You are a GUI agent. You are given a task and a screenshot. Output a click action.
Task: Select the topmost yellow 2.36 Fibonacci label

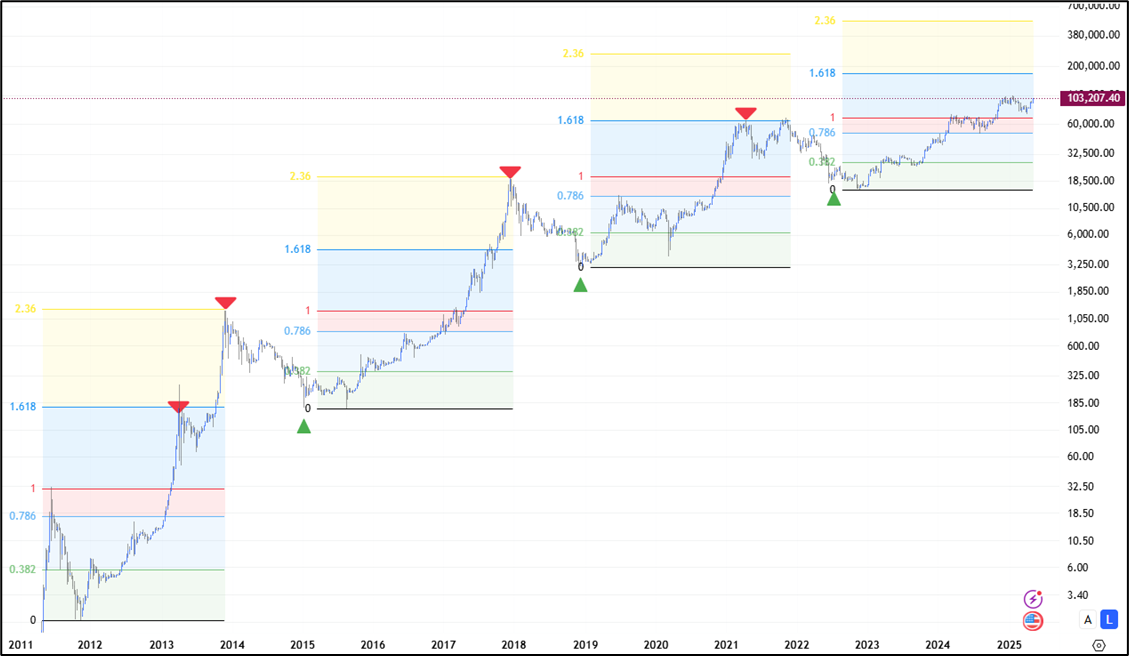pyautogui.click(x=825, y=20)
